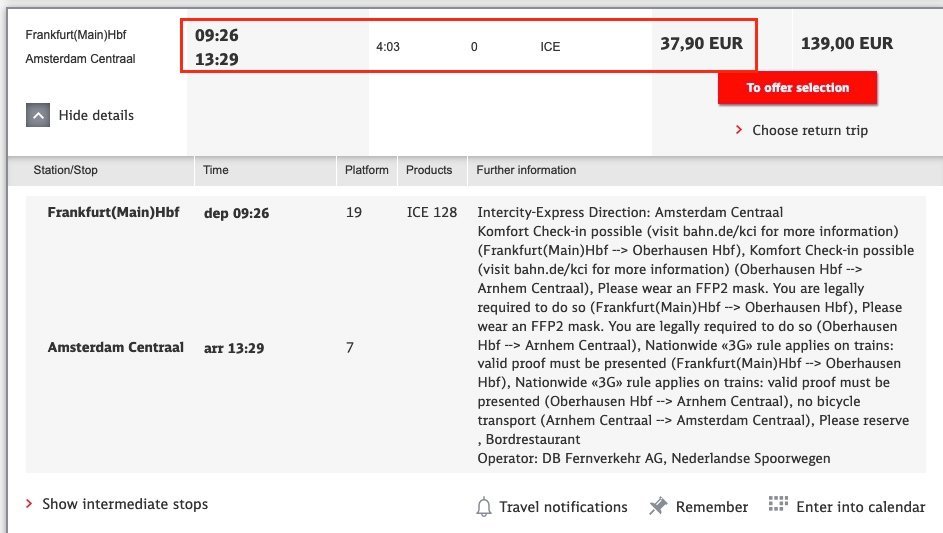943x533 pixels.
Task: Click the Travel notifications bell icon
Action: [484, 507]
